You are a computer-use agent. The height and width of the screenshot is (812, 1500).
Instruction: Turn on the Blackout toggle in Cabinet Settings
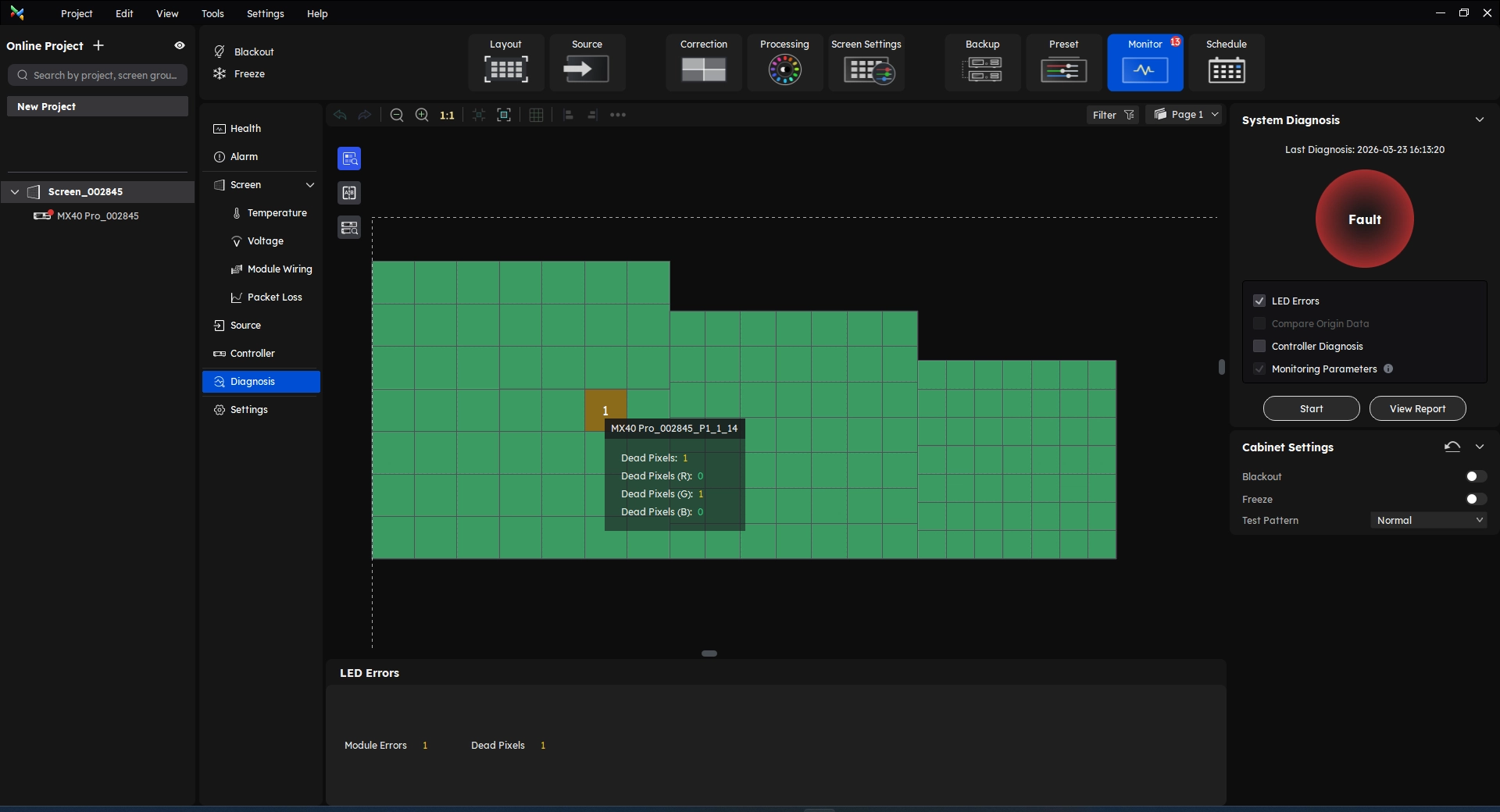pyautogui.click(x=1475, y=476)
